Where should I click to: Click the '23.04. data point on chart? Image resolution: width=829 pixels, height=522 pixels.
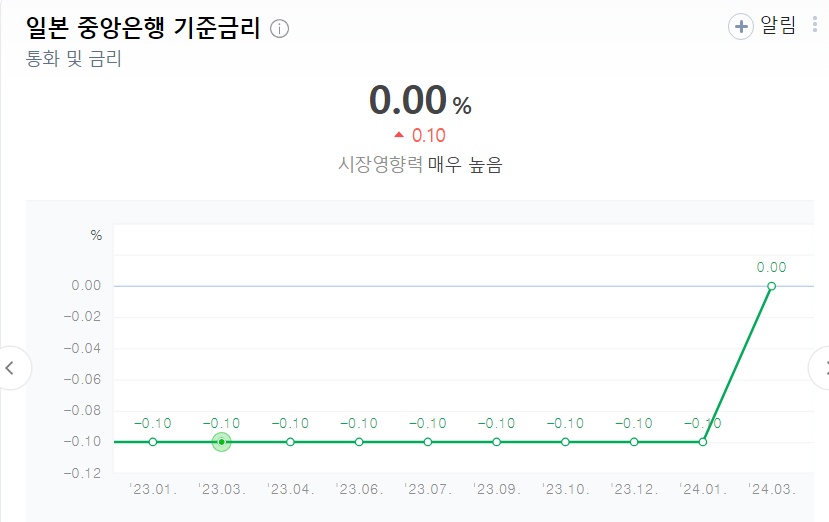[x=290, y=441]
